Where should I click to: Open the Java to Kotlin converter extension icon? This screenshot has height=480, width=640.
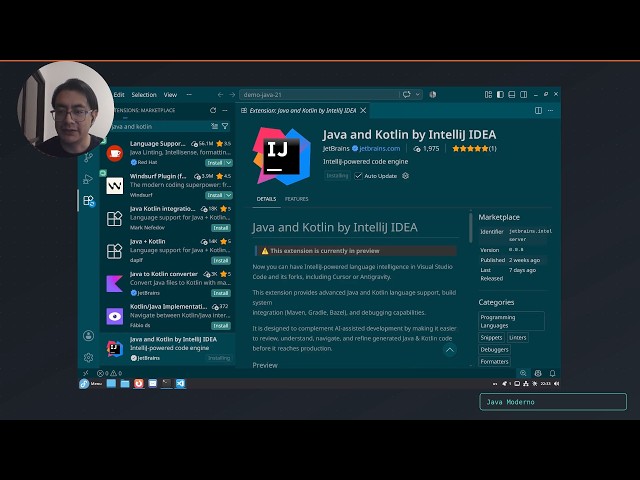pos(115,284)
